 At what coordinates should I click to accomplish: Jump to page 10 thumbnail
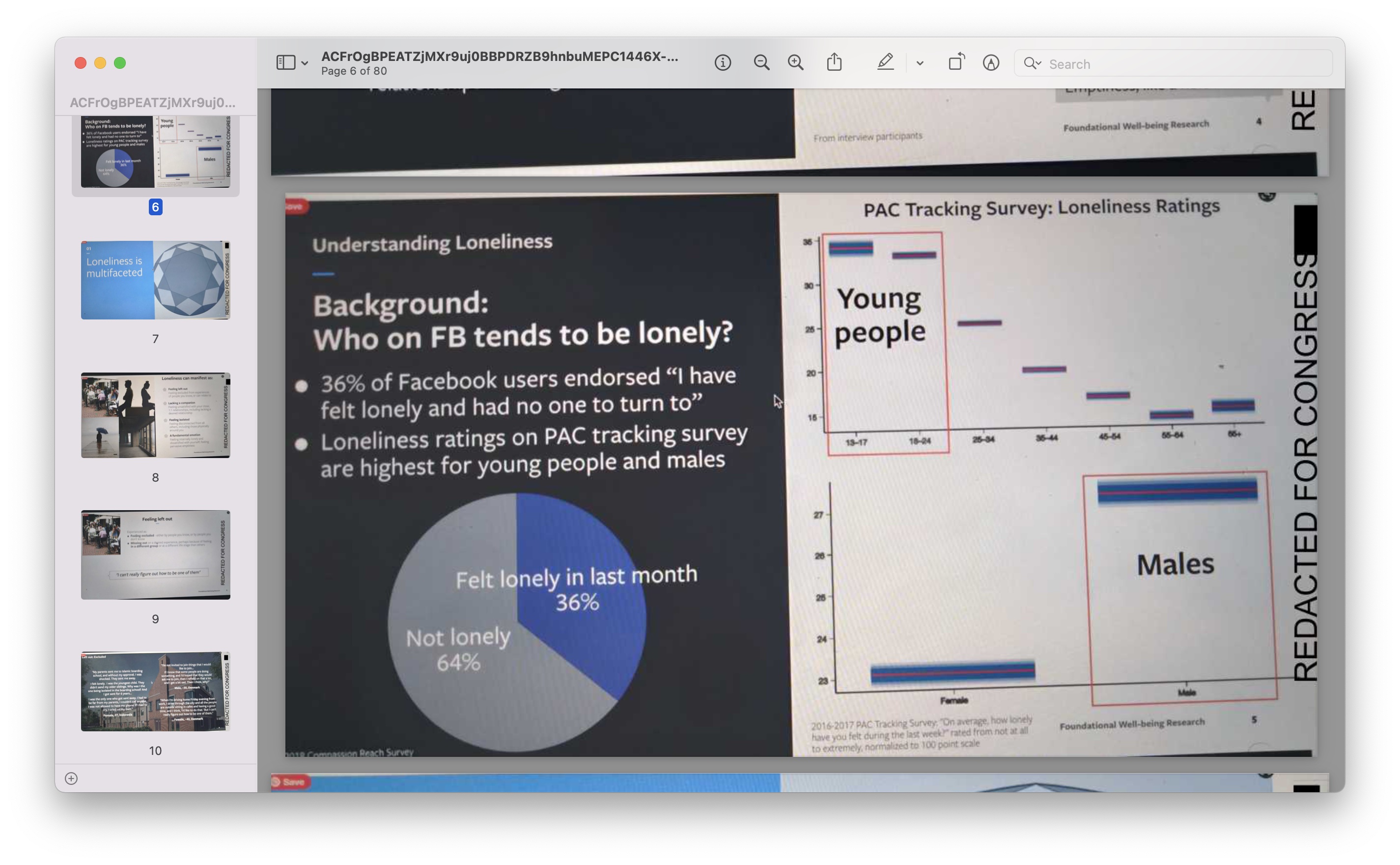point(156,691)
